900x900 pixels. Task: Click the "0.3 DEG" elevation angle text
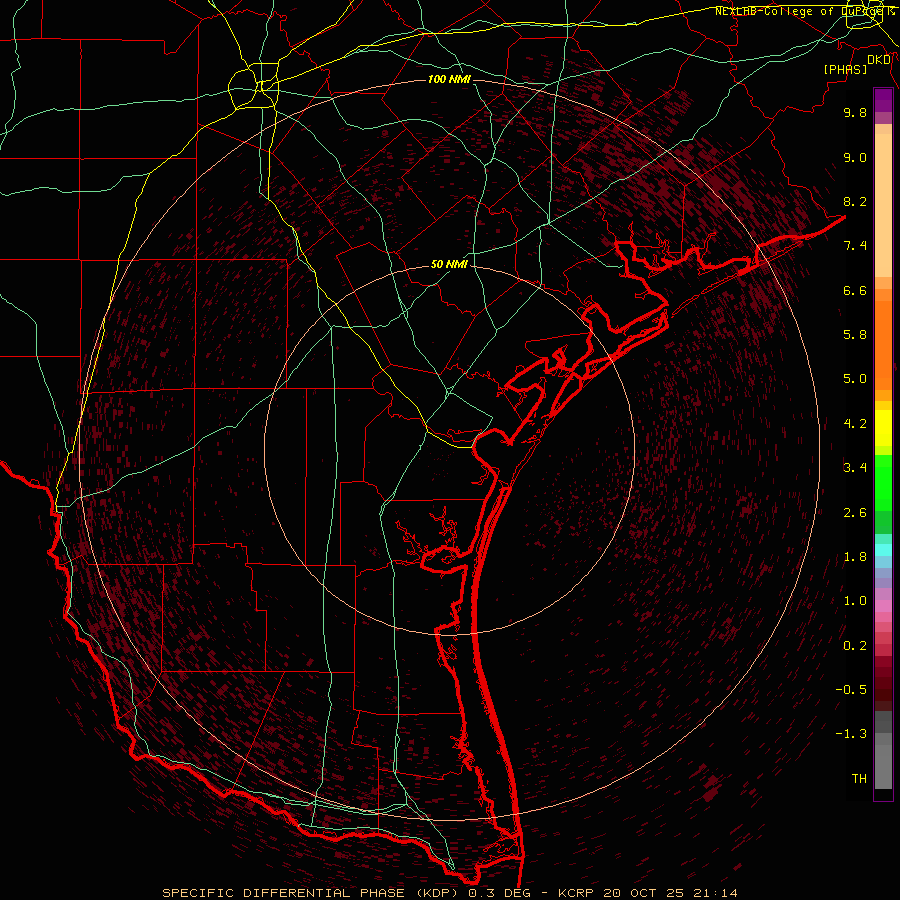click(x=499, y=893)
